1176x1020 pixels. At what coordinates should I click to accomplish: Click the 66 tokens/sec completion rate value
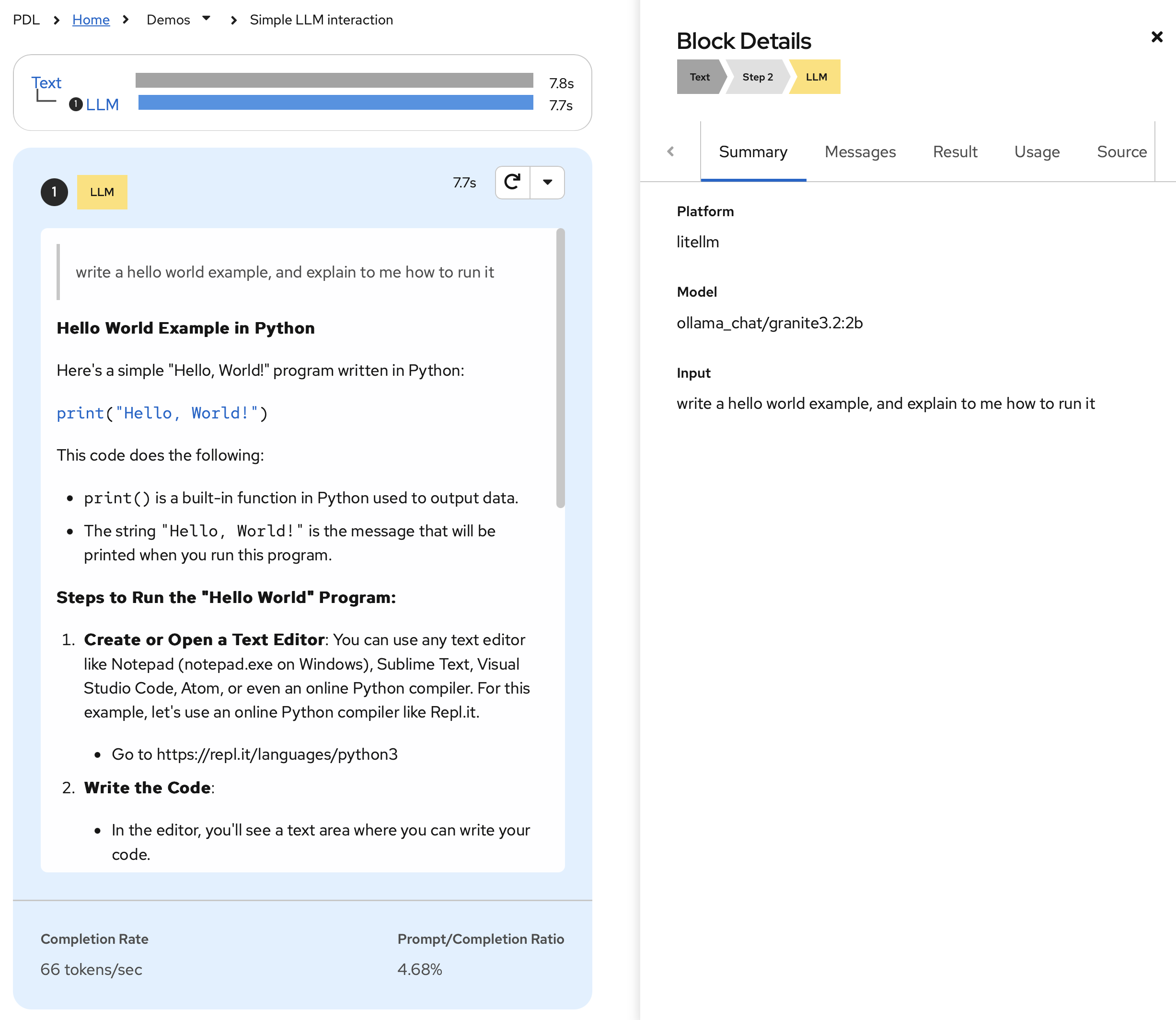(91, 969)
